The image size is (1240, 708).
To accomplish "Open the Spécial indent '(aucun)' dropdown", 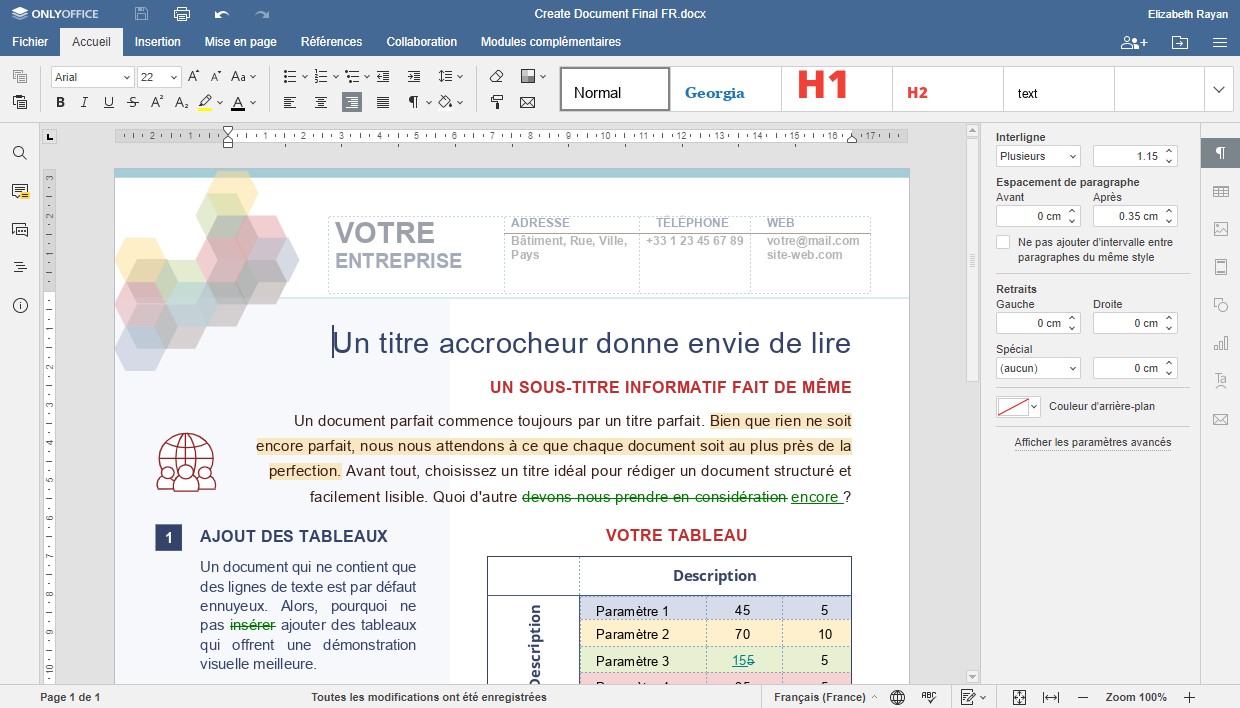I will point(1037,368).
